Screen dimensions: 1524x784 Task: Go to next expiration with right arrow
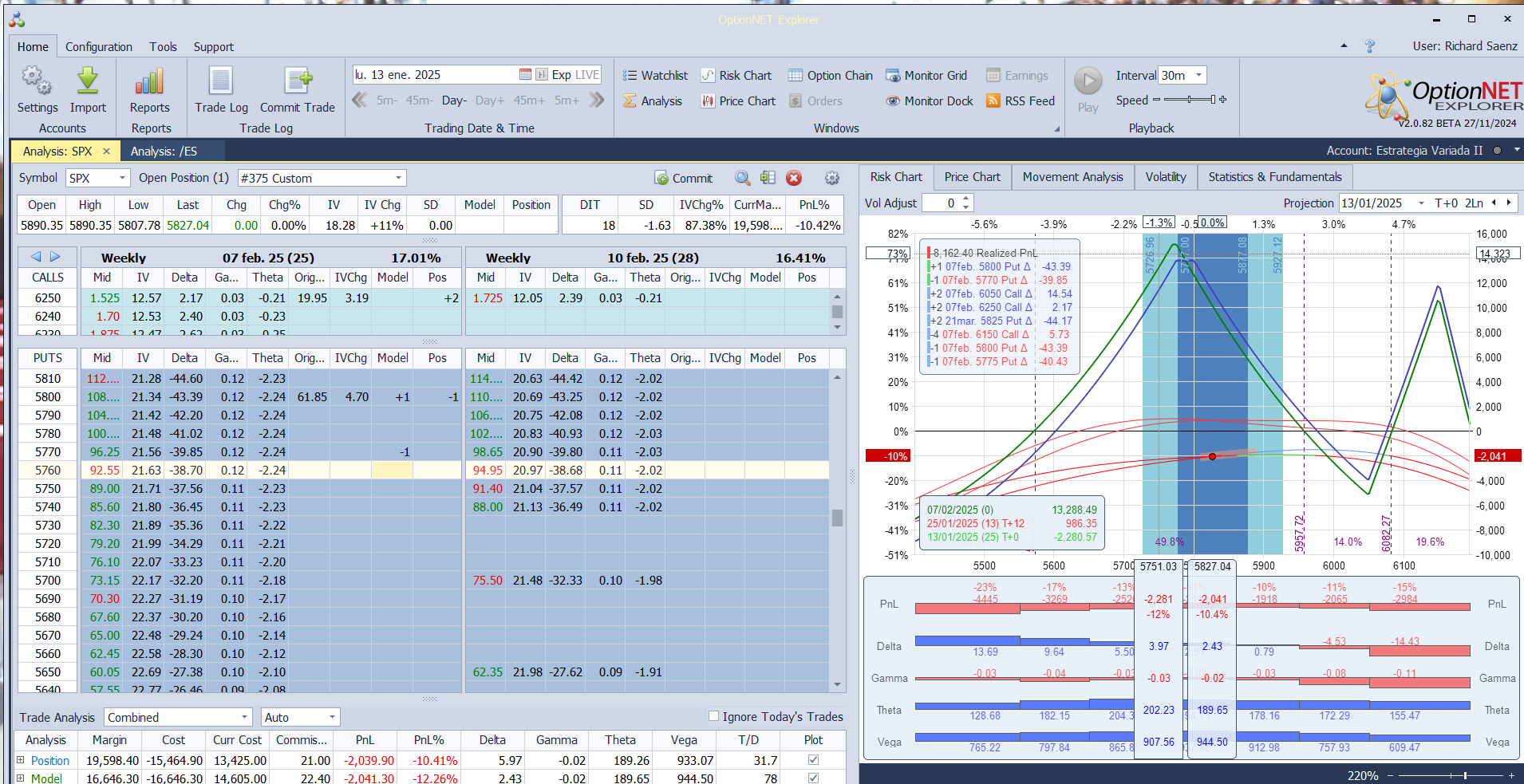[55, 257]
